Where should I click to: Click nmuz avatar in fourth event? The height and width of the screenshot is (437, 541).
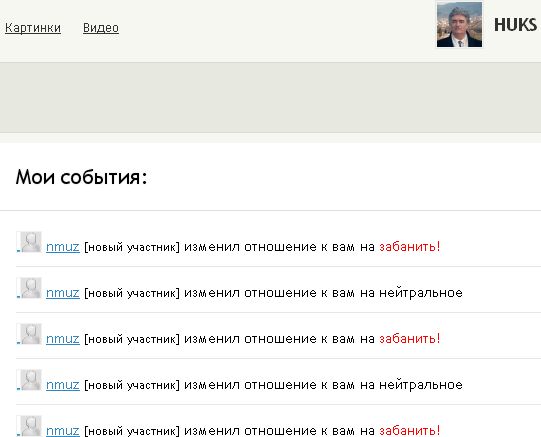(x=30, y=380)
